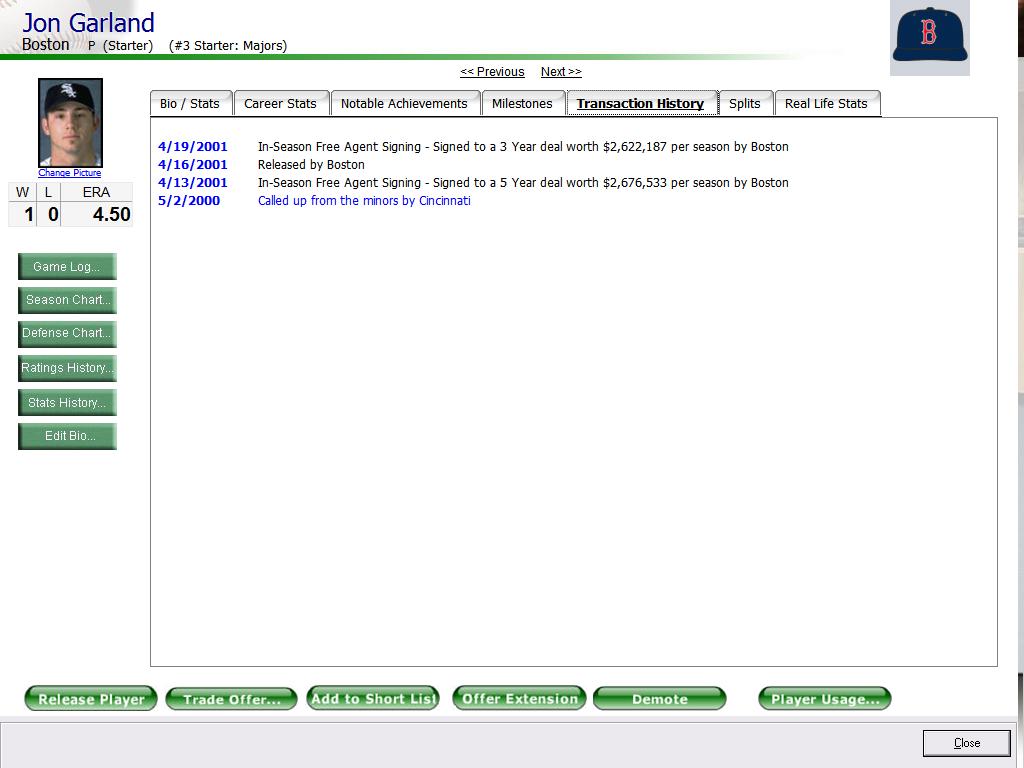Viewport: 1024px width, 768px height.
Task: Go to the next player
Action: 561,72
